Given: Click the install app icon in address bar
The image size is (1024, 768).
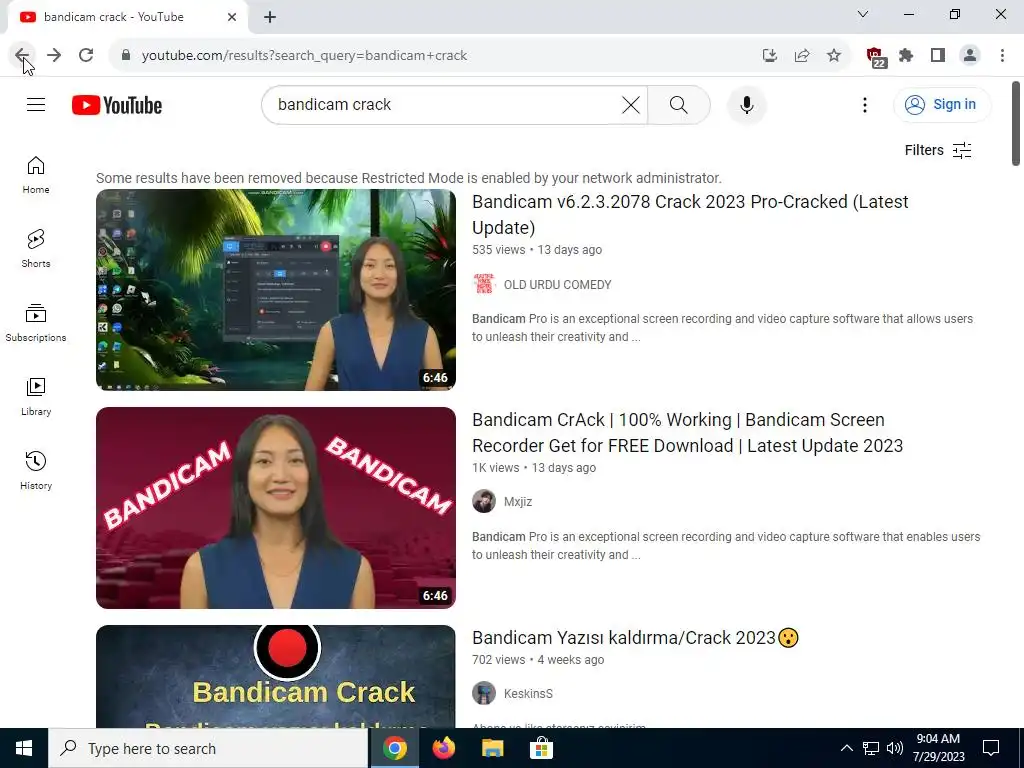Looking at the screenshot, I should [x=770, y=56].
